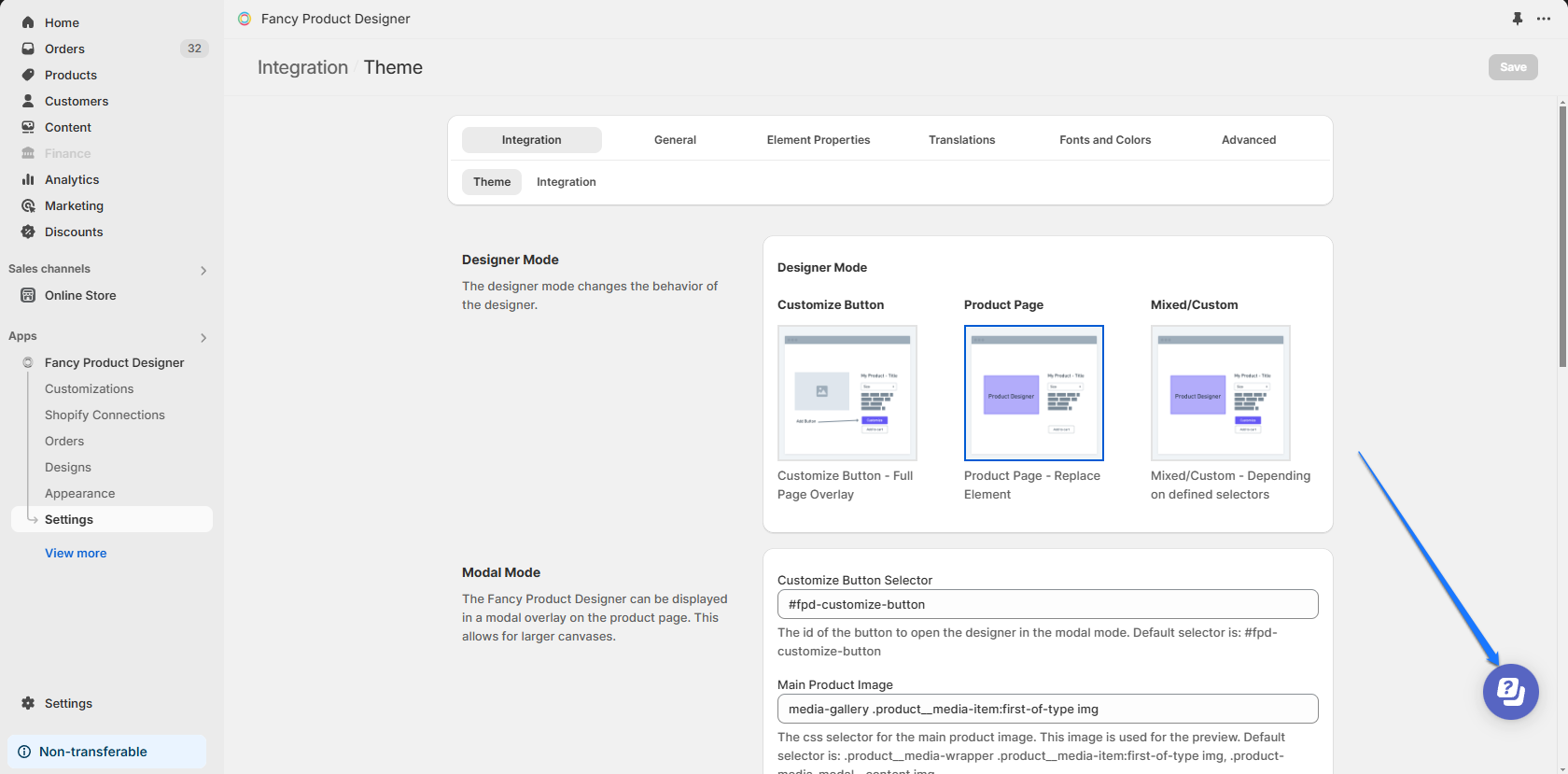This screenshot has width=1568, height=774.
Task: Open Designs submenu item
Action: 68,467
